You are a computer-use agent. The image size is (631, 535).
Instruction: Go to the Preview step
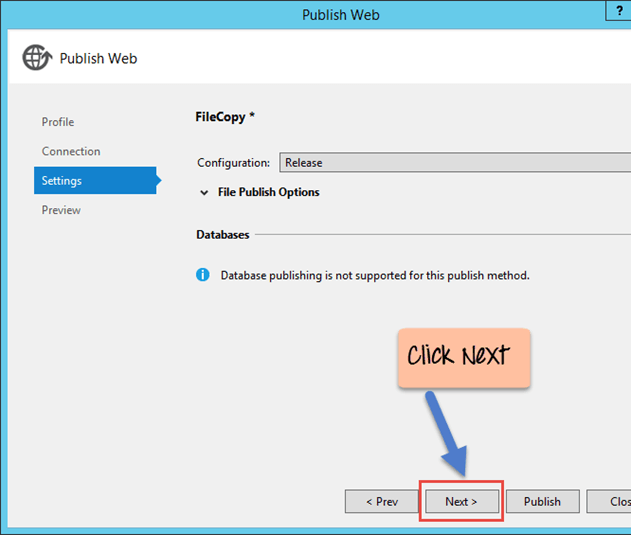tap(61, 210)
